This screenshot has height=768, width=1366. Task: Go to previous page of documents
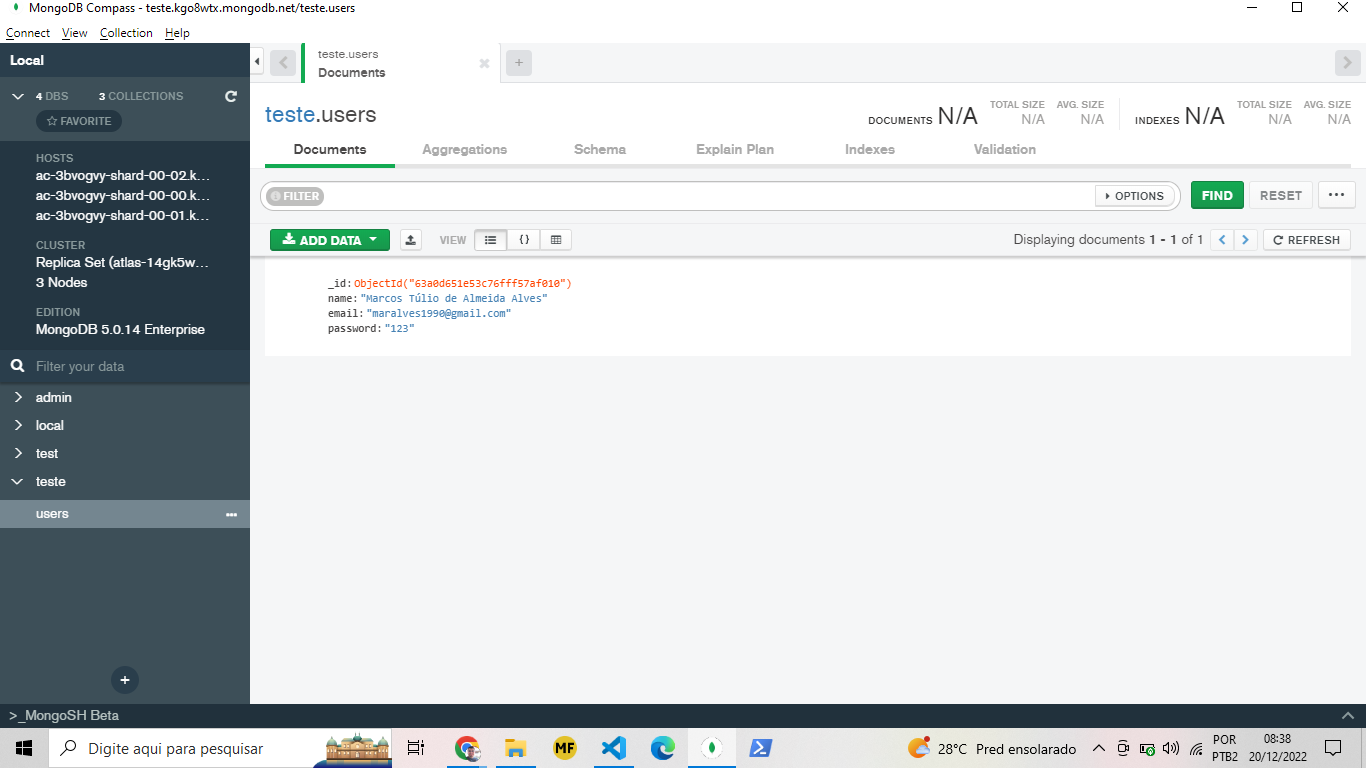[1221, 240]
